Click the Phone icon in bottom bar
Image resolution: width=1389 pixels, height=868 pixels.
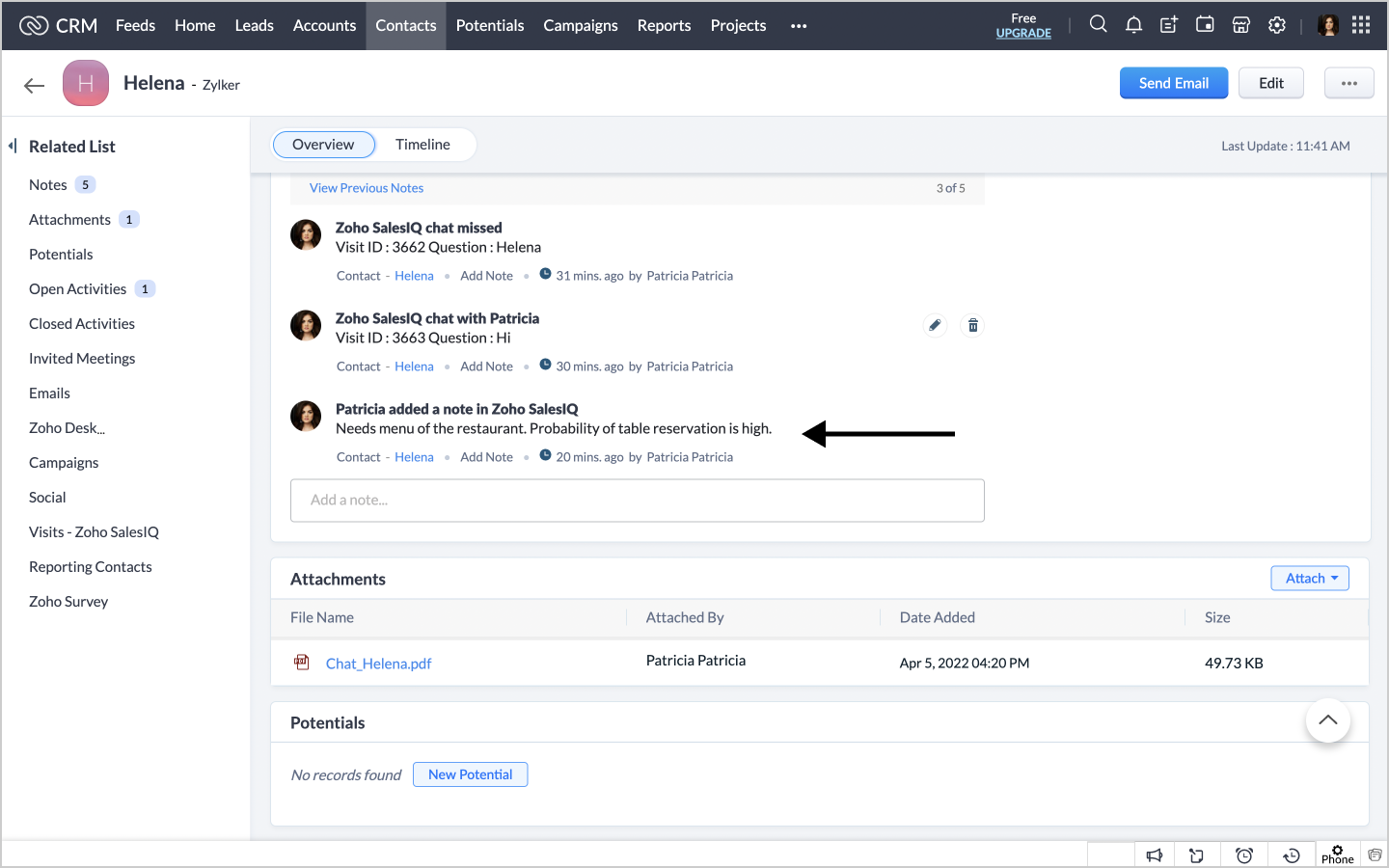coord(1338,854)
